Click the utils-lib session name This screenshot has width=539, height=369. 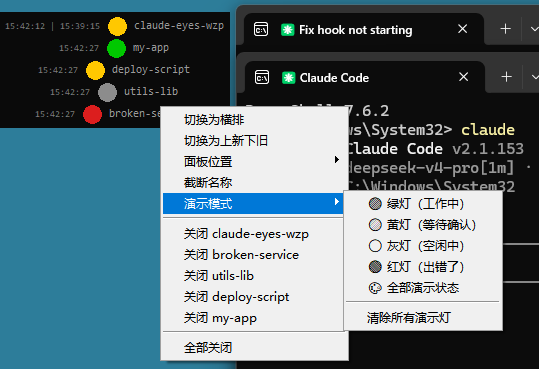coord(151,91)
